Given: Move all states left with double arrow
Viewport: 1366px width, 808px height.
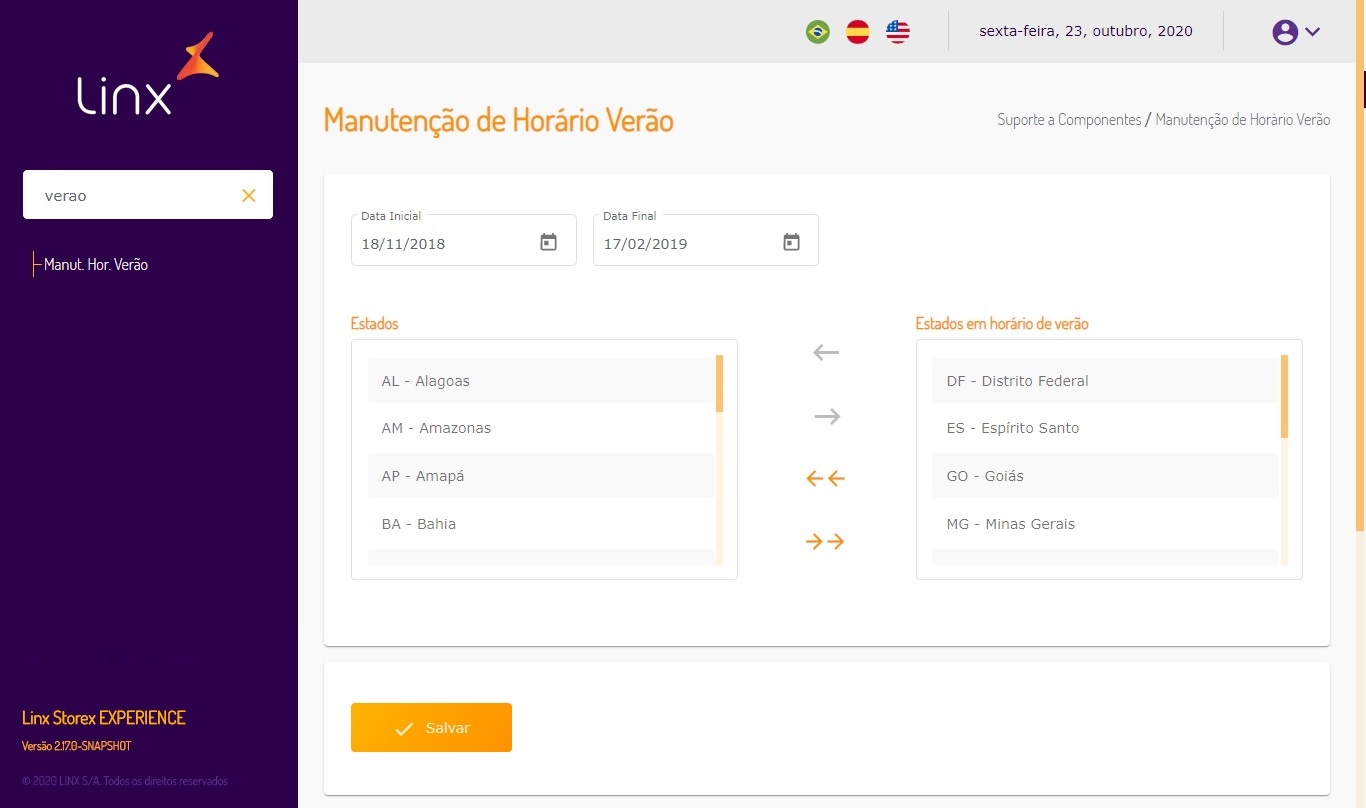Looking at the screenshot, I should pos(826,479).
